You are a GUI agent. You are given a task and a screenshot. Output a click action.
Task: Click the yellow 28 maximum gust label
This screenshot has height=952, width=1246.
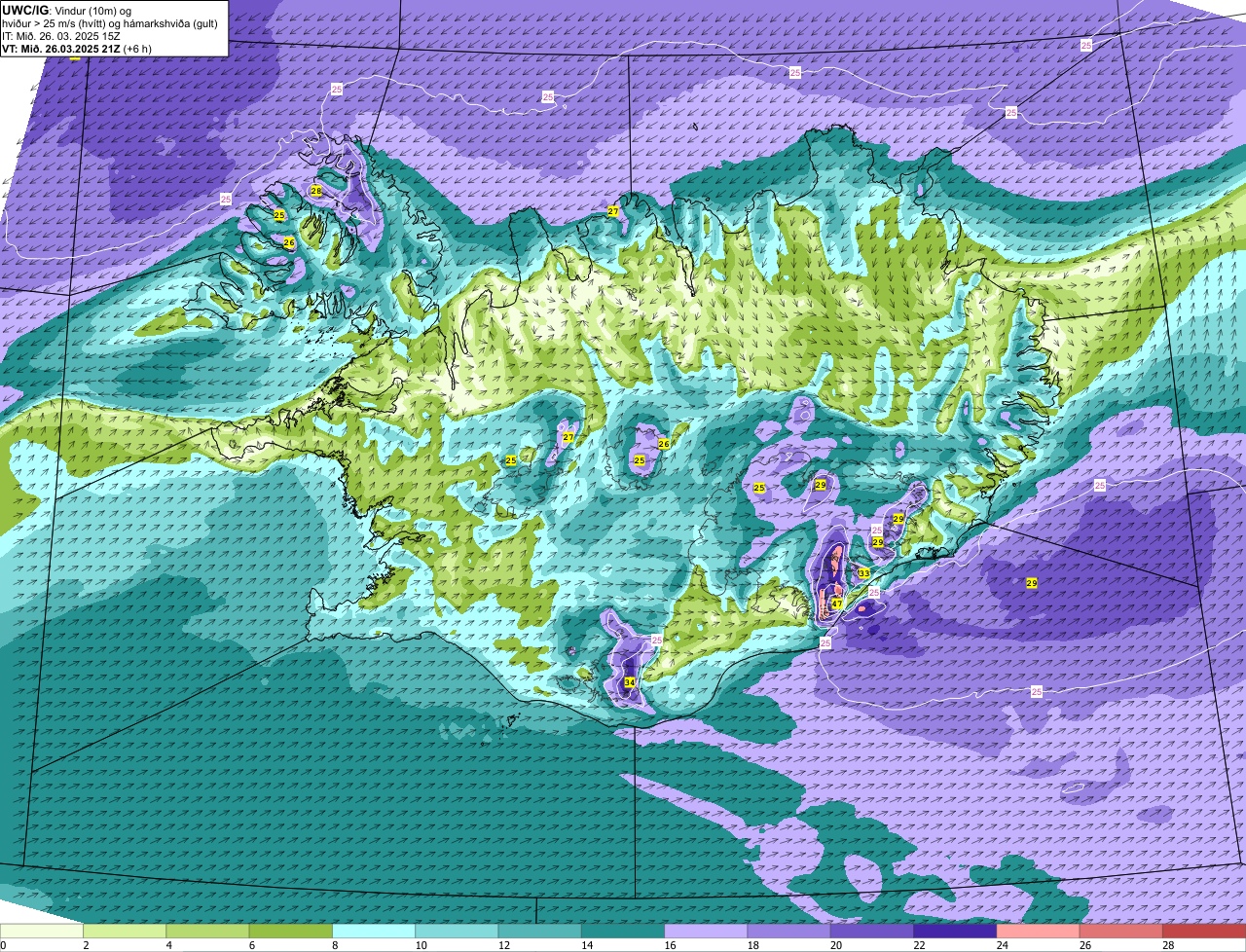[x=316, y=191]
